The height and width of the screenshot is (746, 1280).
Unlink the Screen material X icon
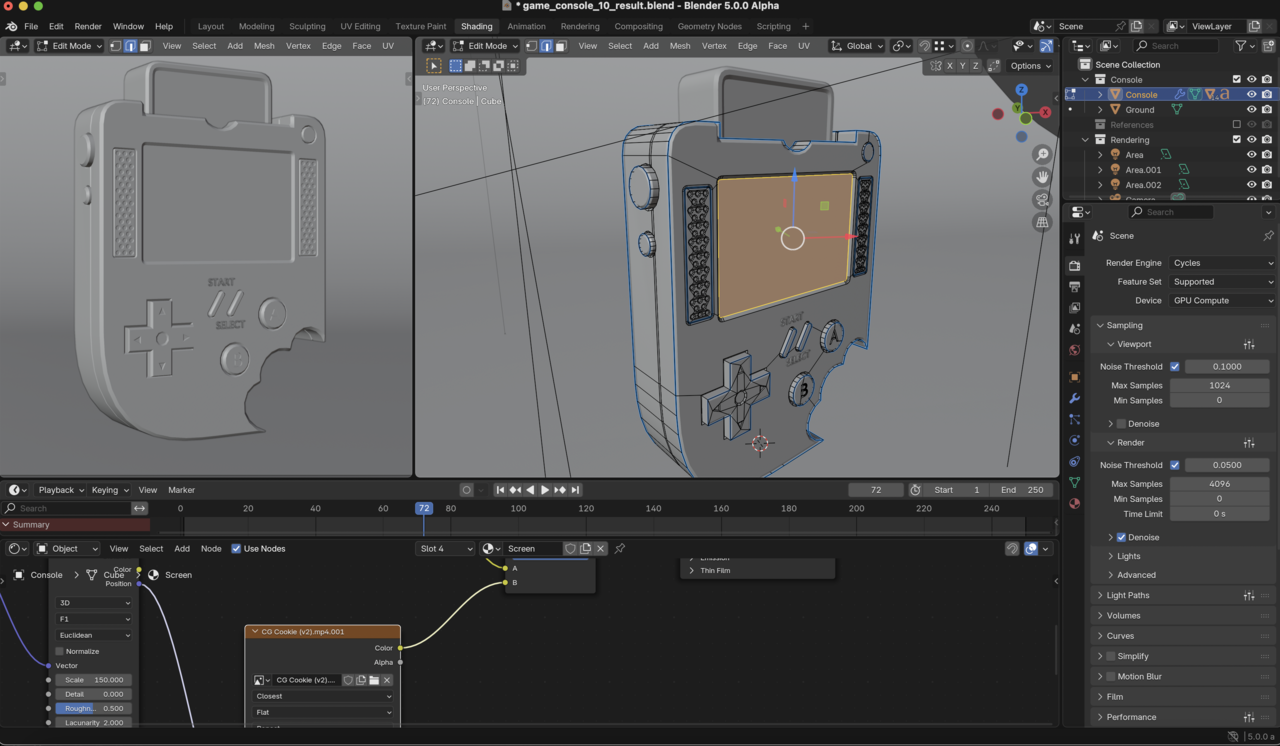point(600,548)
